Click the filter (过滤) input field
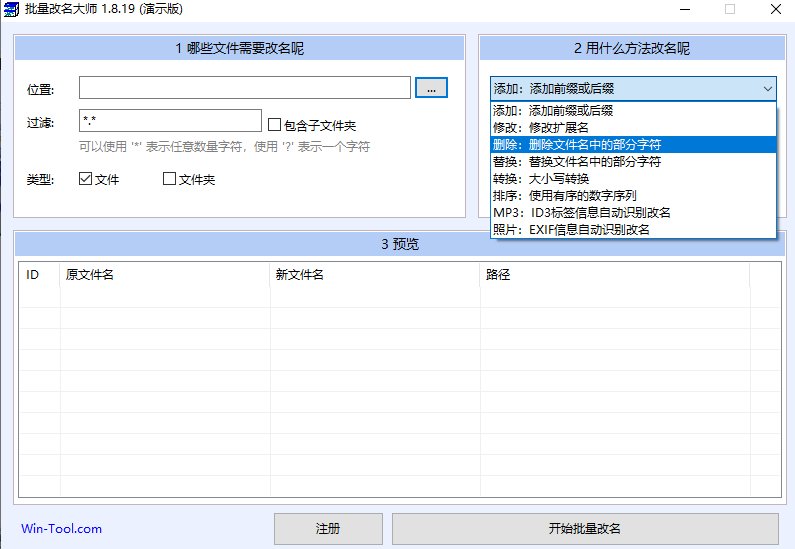This screenshot has height=549, width=795. coord(170,121)
